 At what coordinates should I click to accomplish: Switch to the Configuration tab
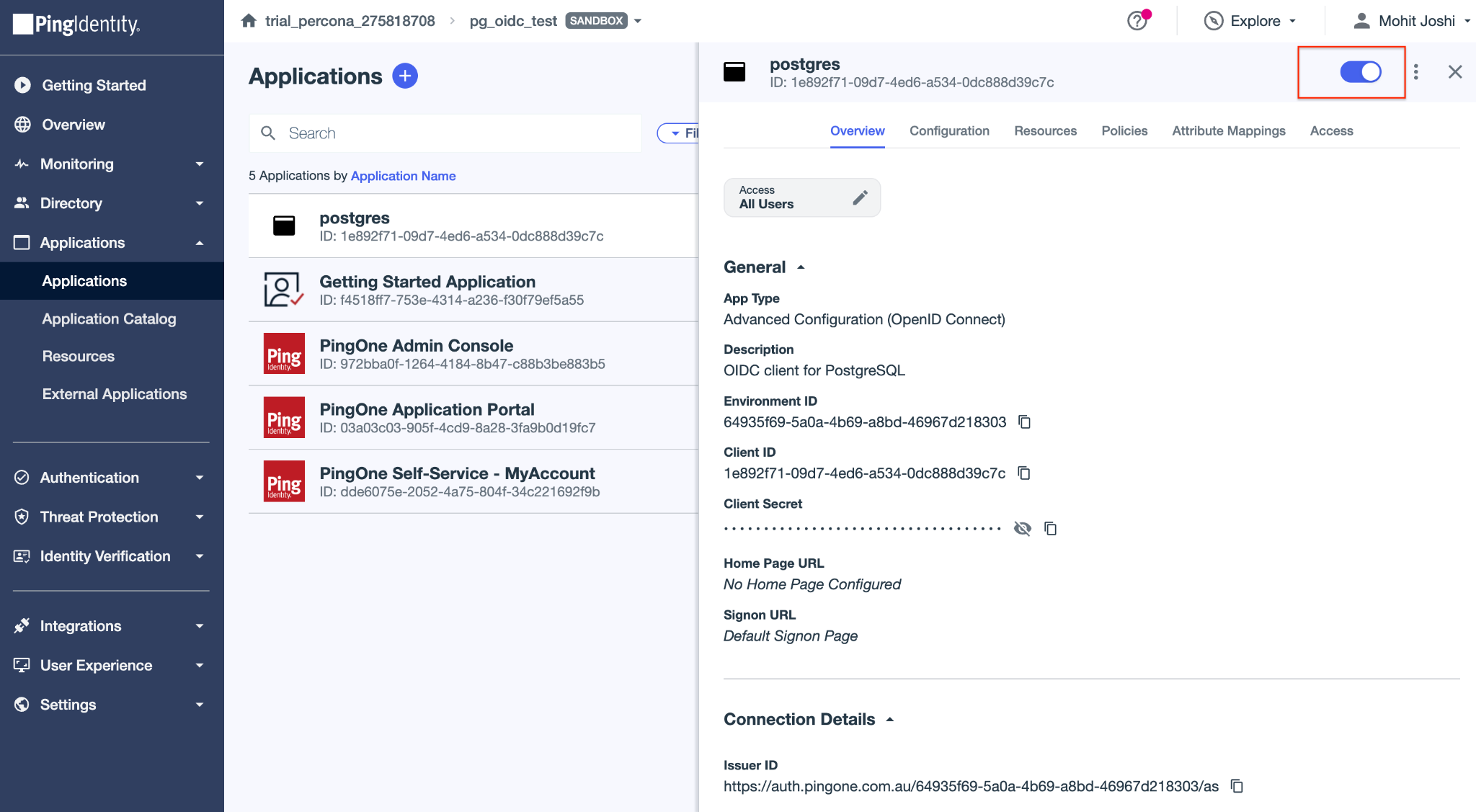949,131
